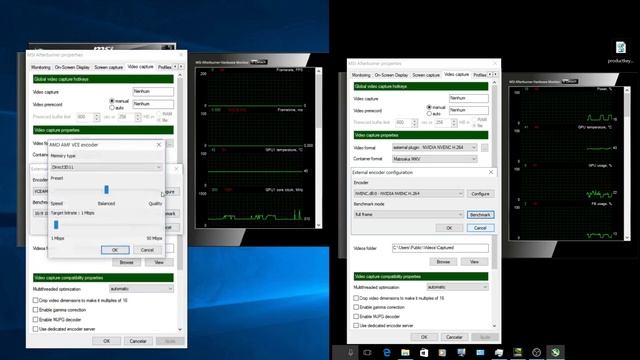Viewport: 640px width, 360px height.
Task: Open Multithreaded optimization dropdown in right window
Action: [457, 287]
